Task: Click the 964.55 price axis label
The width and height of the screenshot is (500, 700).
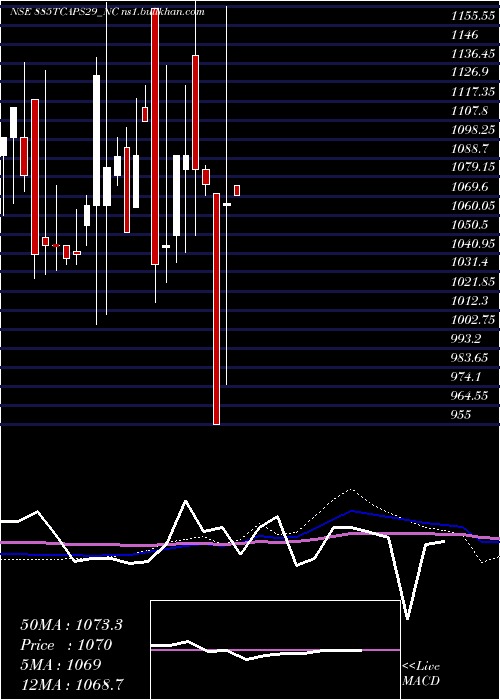Action: 469,396
